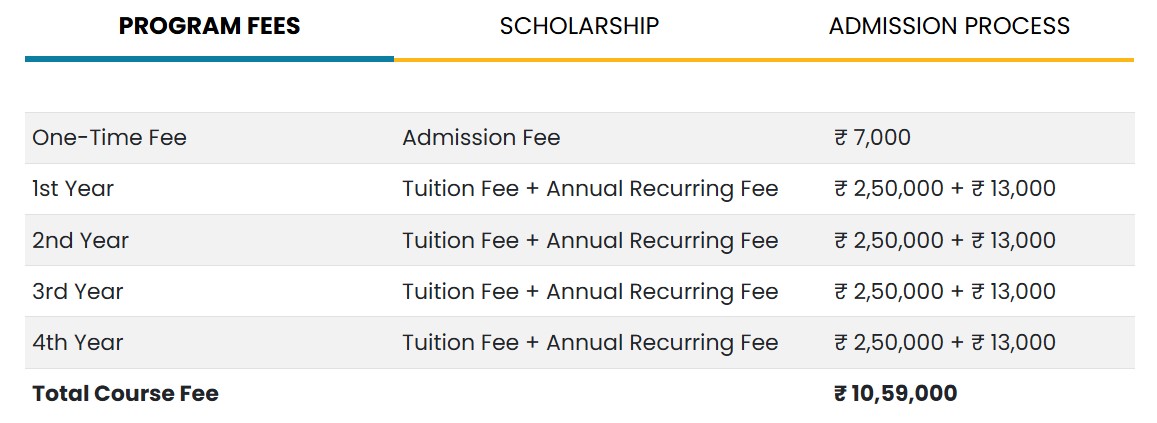Viewport: 1157px width, 423px height.
Task: Click the 1st Year fee amount cell
Action: click(x=944, y=189)
